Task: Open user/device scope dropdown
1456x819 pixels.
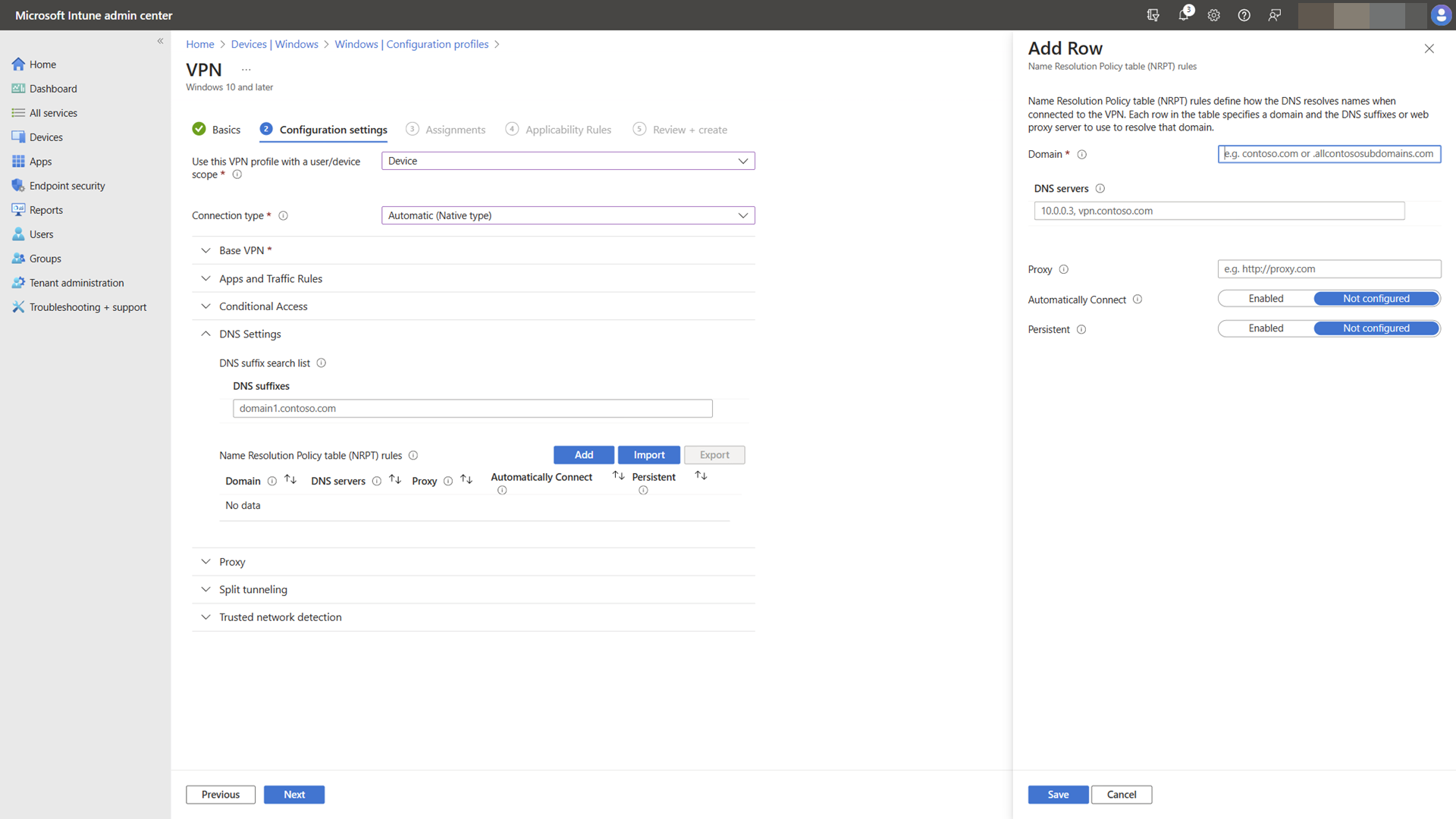Action: [x=568, y=161]
